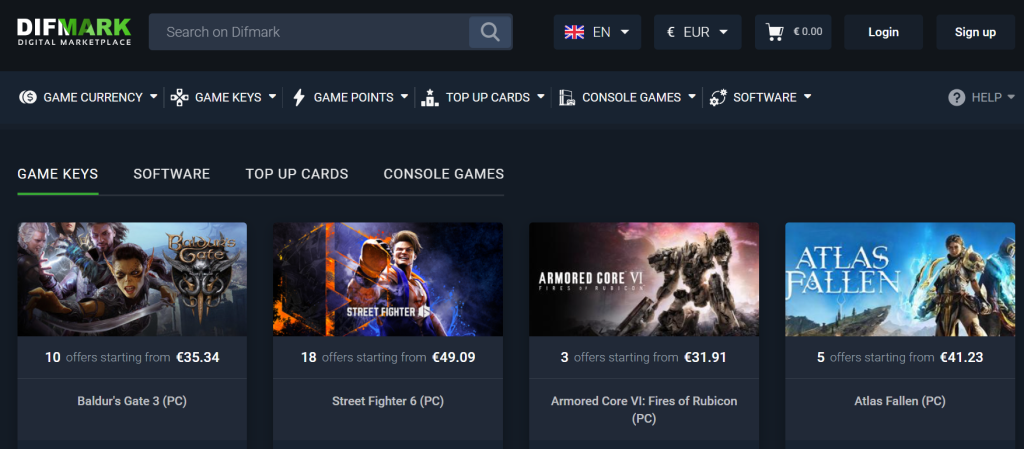Click the search magnifier icon
Image resolution: width=1024 pixels, height=449 pixels.
click(490, 32)
